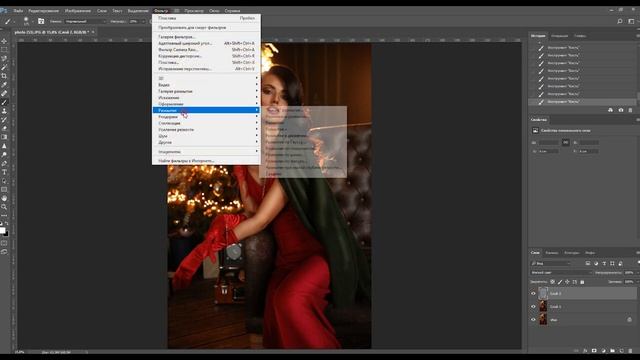The height and width of the screenshot is (360, 640).
Task: Delete layer using trash icon in Layers
Action: [x=630, y=351]
